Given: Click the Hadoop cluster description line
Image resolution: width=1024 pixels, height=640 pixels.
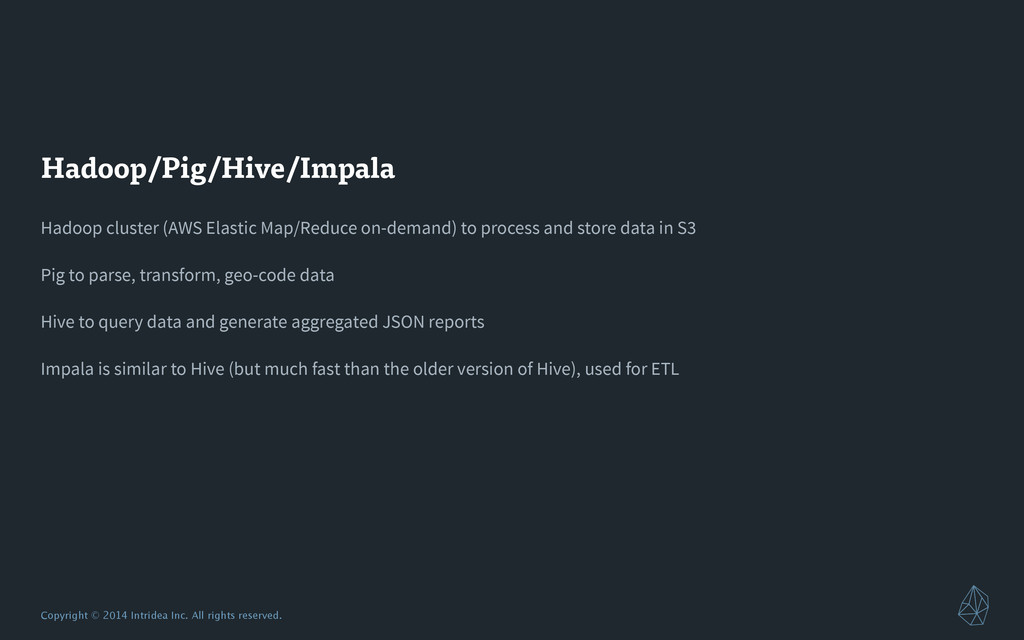Looking at the screenshot, I should tap(368, 228).
